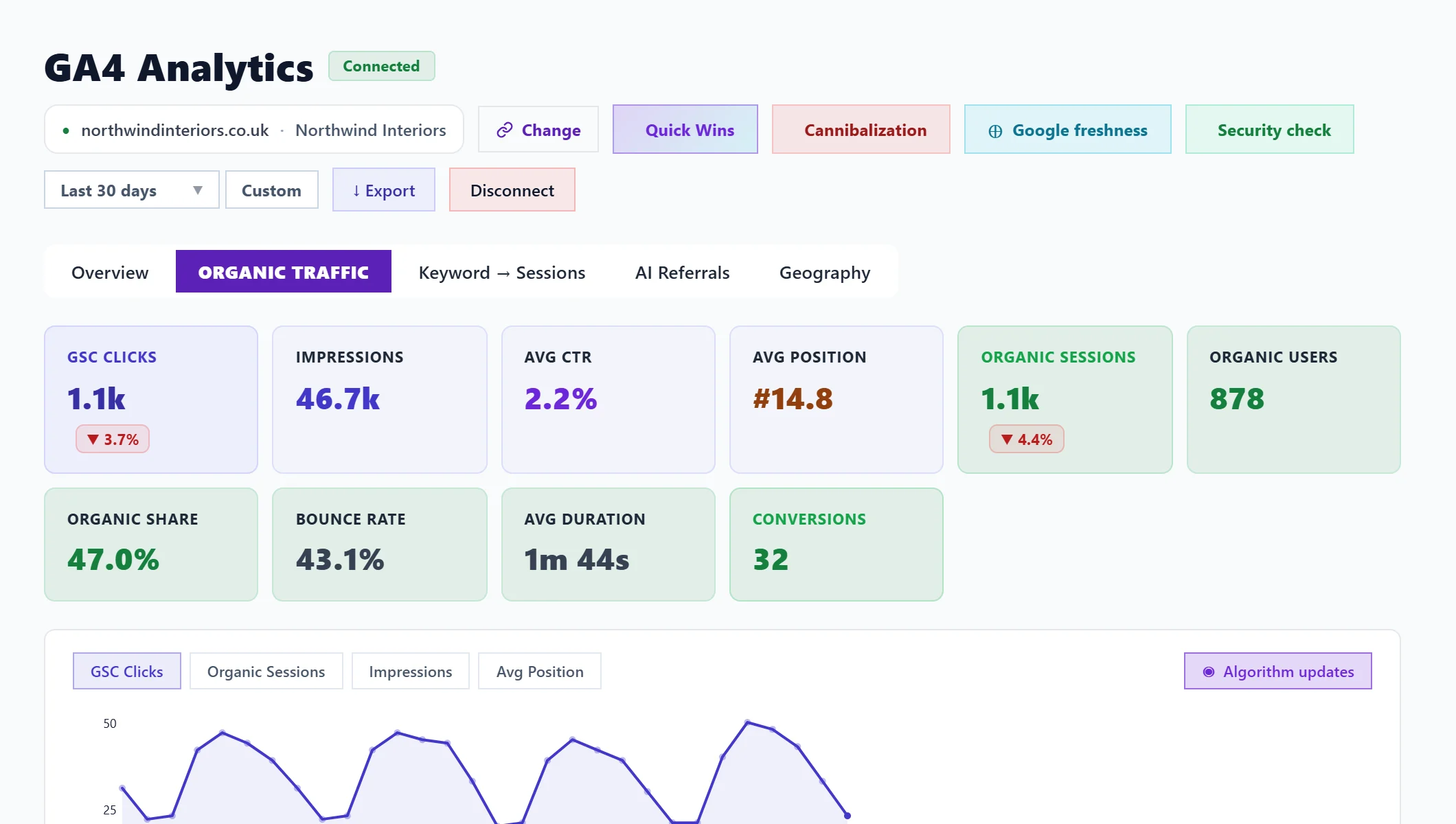This screenshot has width=1456, height=824.
Task: Open the Cannibalization report
Action: [x=861, y=129]
